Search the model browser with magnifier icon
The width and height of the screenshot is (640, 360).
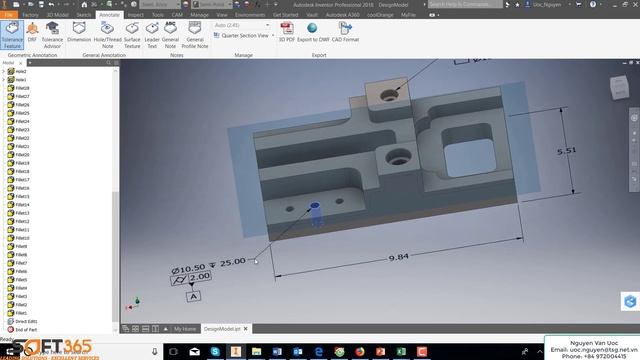[x=108, y=63]
